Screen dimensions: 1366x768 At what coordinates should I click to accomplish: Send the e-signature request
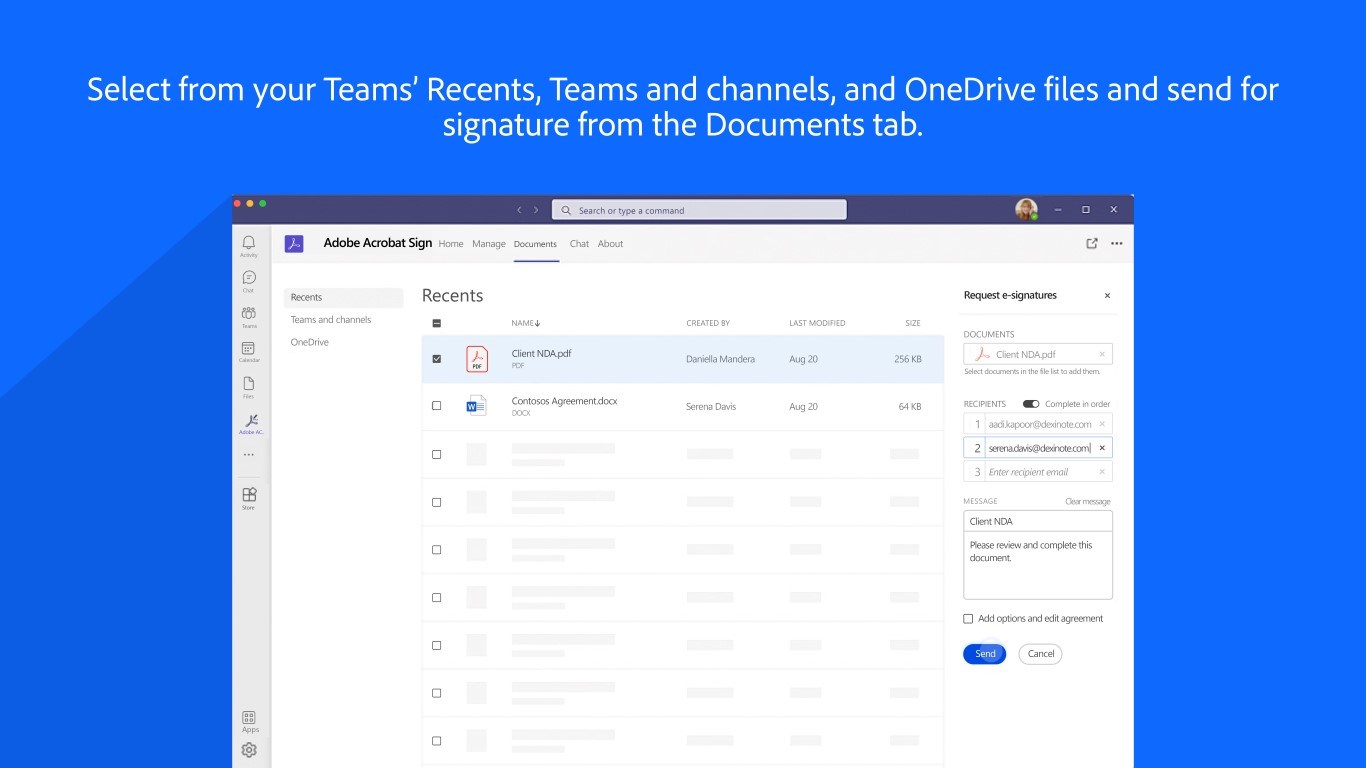pyautogui.click(x=985, y=654)
